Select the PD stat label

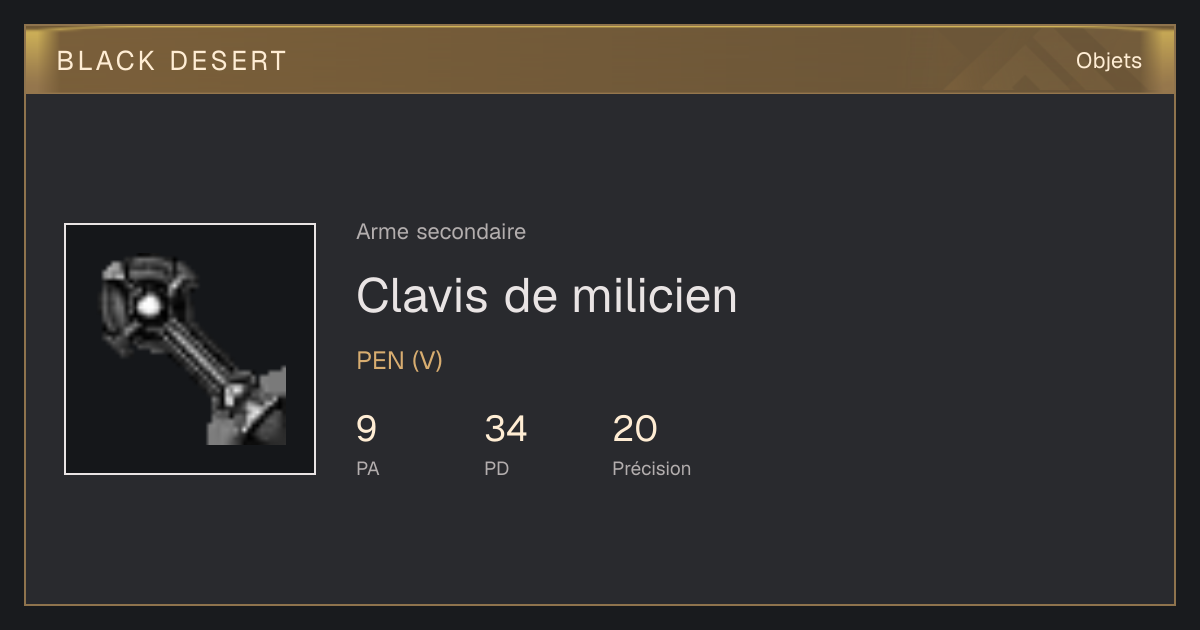point(497,468)
